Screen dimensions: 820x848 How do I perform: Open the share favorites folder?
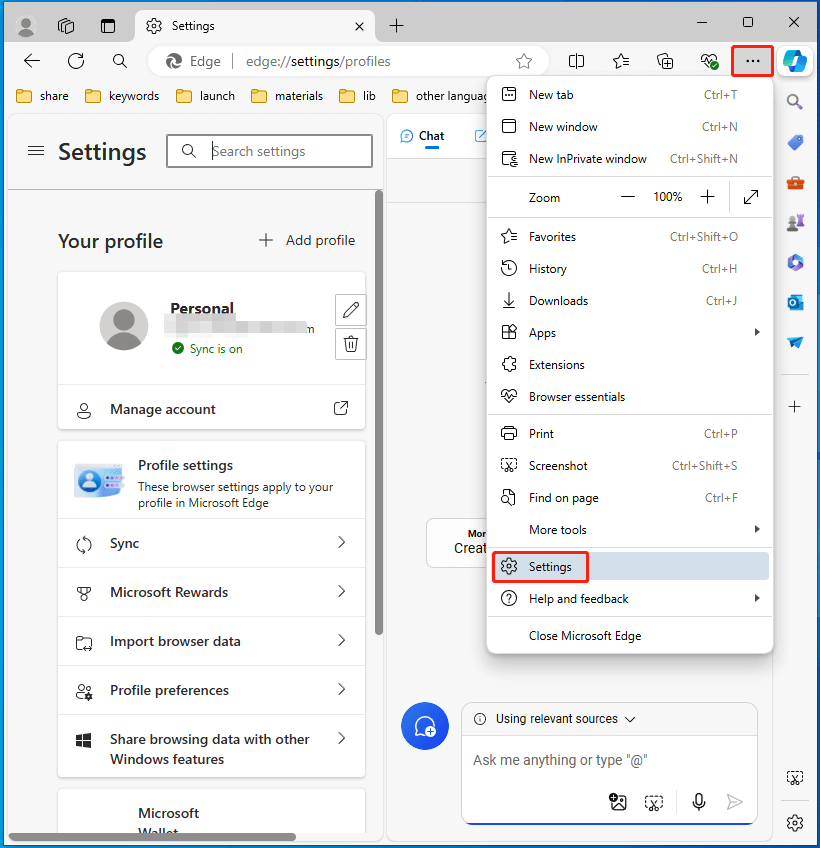[42, 96]
